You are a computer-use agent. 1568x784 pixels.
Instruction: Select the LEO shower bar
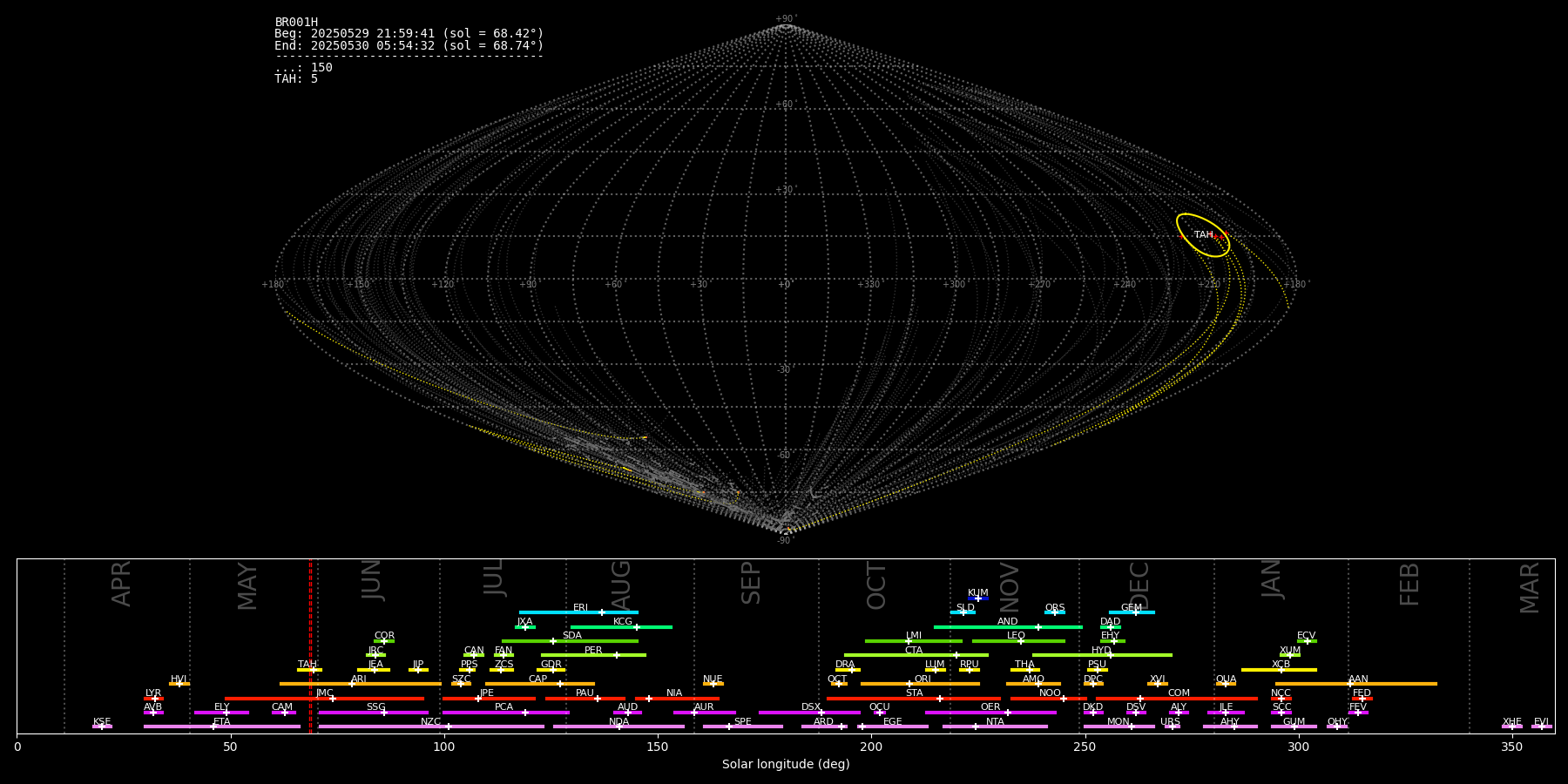coord(1018,641)
